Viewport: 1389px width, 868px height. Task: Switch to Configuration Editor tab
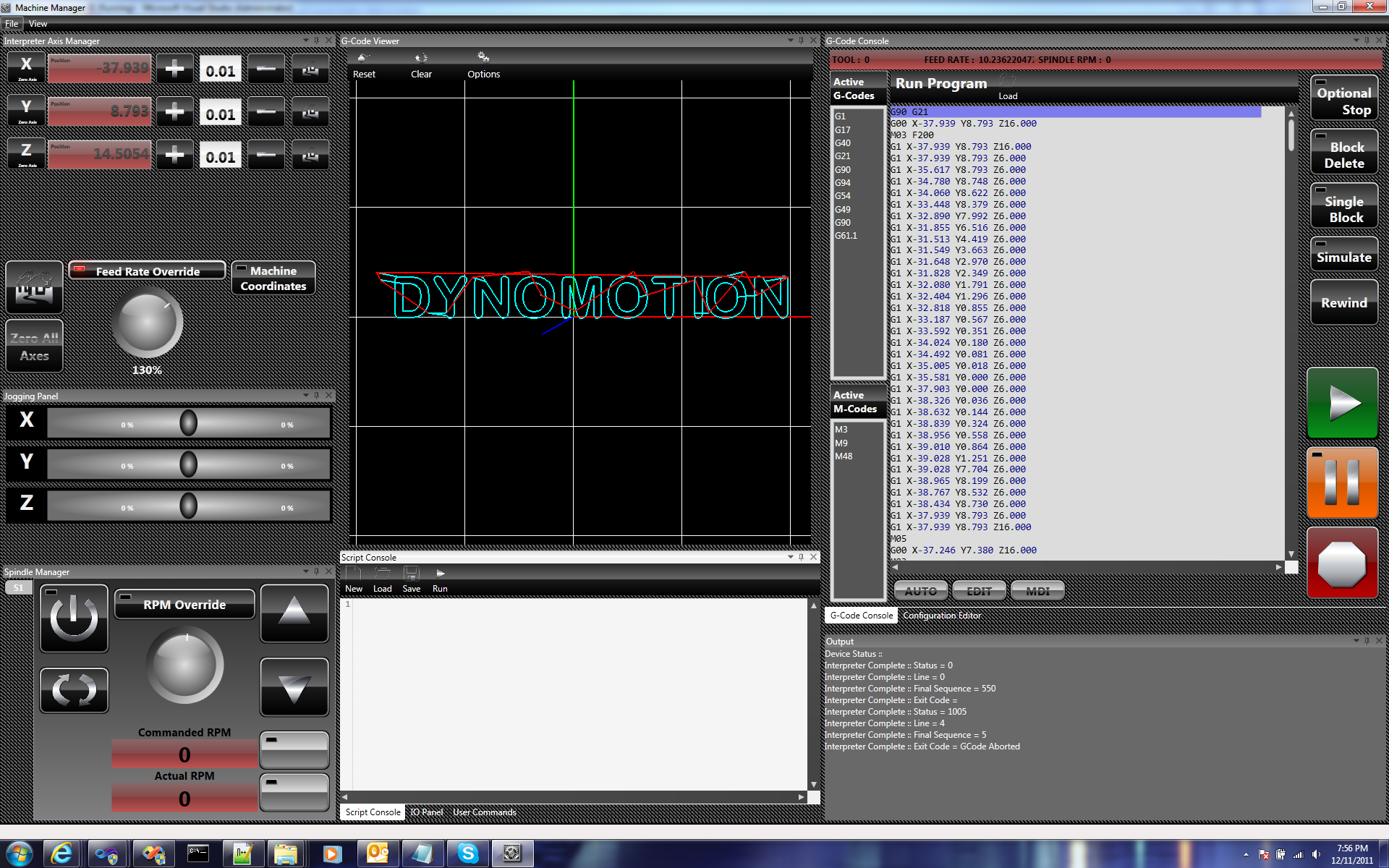pyautogui.click(x=941, y=616)
